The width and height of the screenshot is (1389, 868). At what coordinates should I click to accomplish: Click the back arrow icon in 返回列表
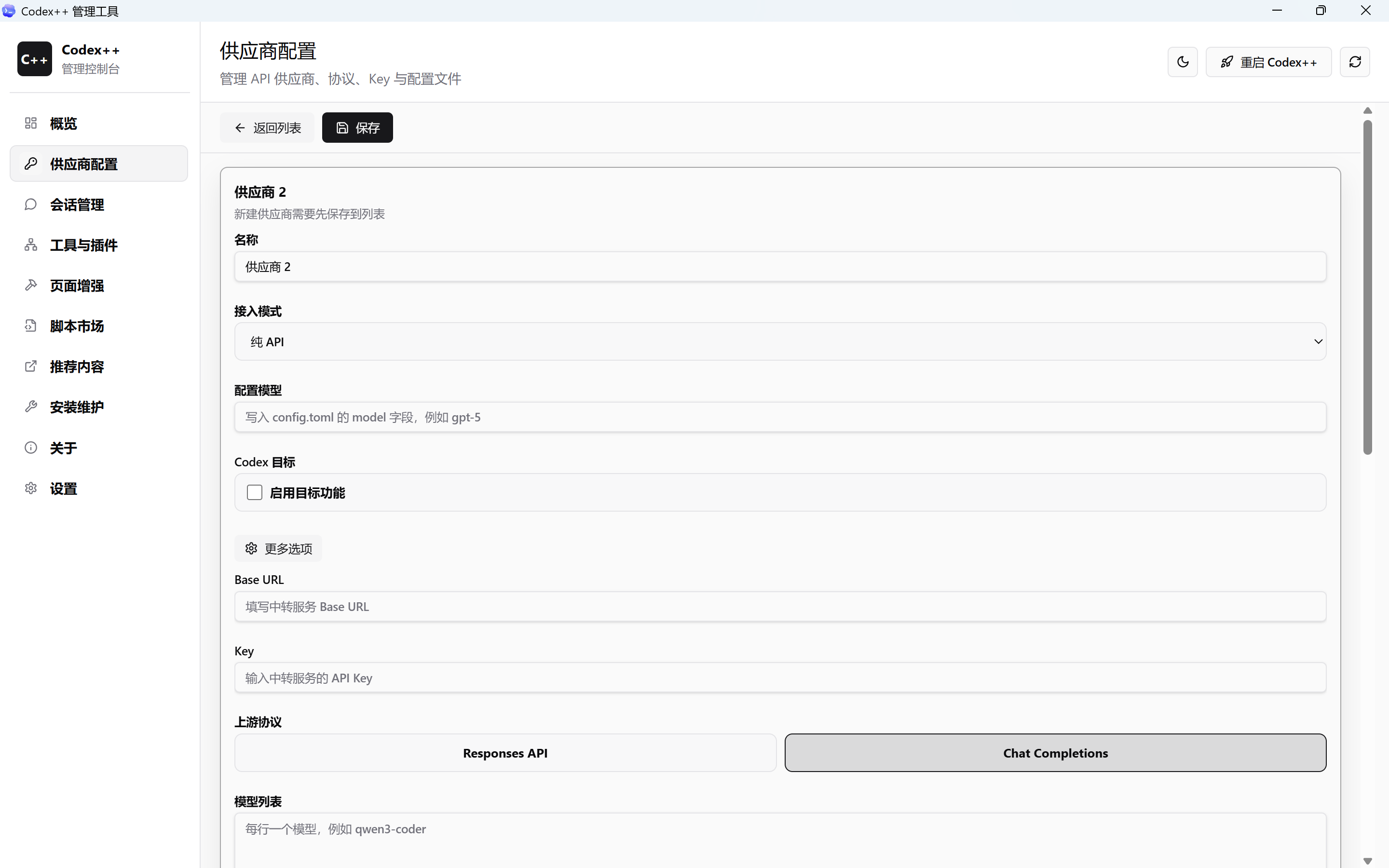coord(240,127)
